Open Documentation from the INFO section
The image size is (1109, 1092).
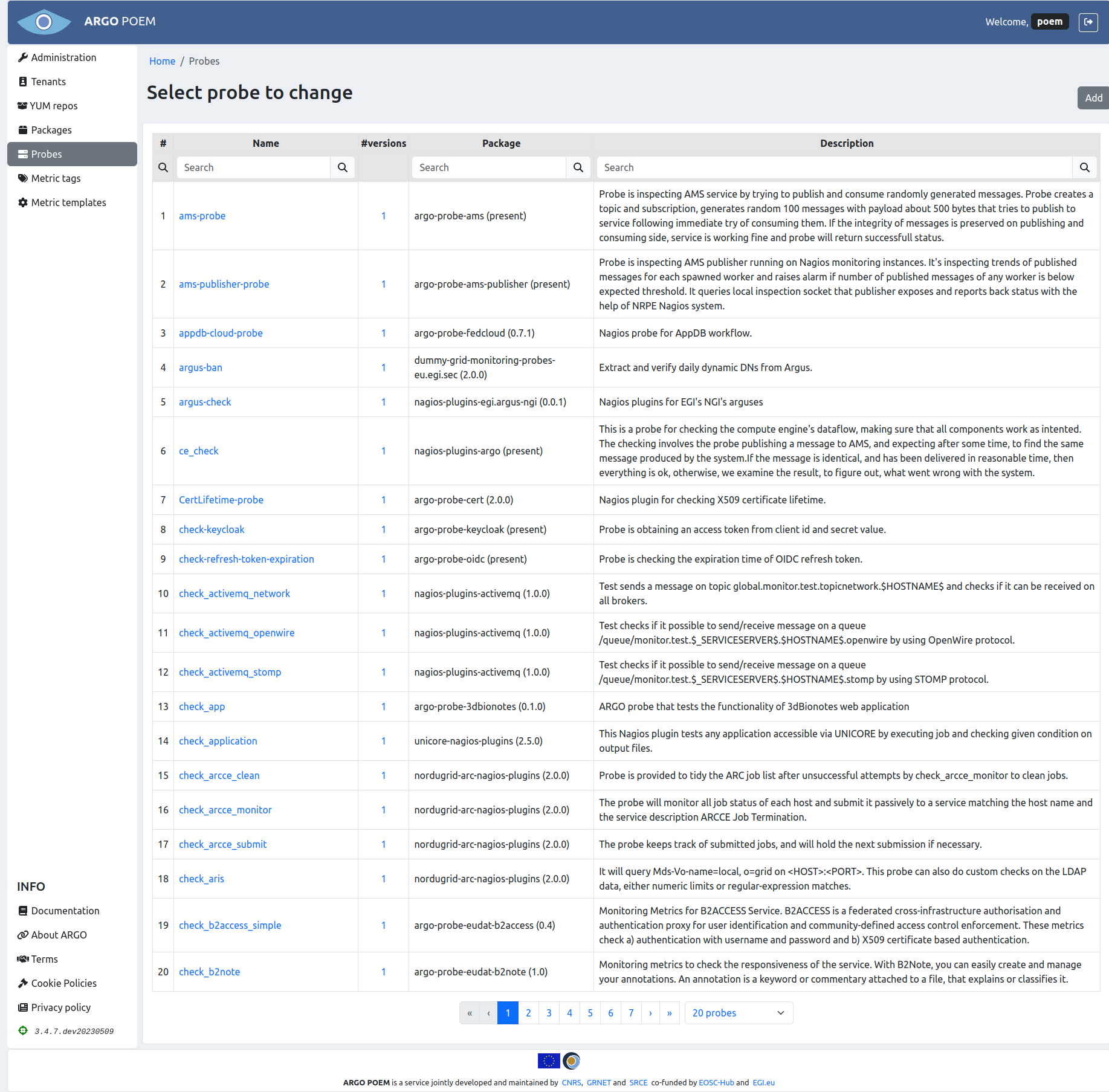65,911
